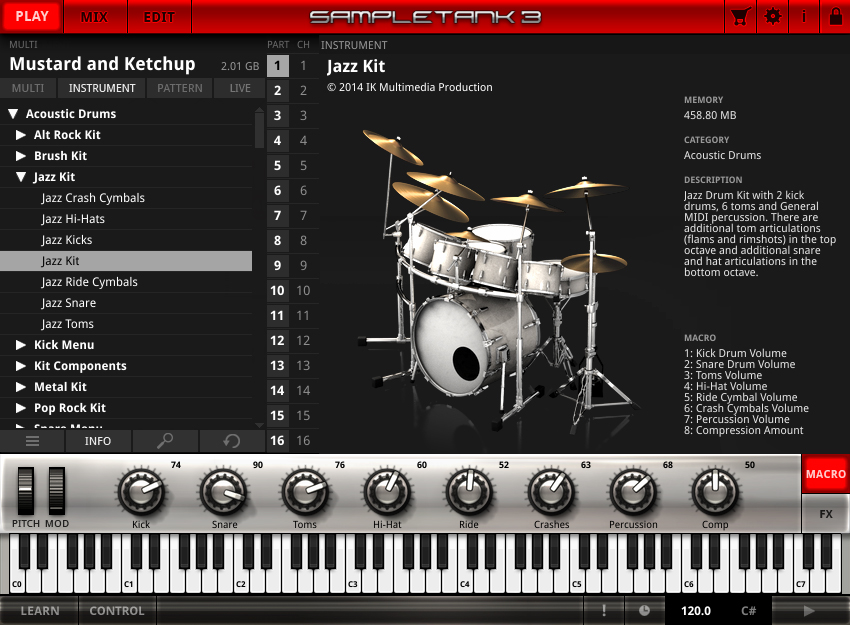Select part 16
Image resolution: width=850 pixels, height=625 pixels.
point(277,440)
